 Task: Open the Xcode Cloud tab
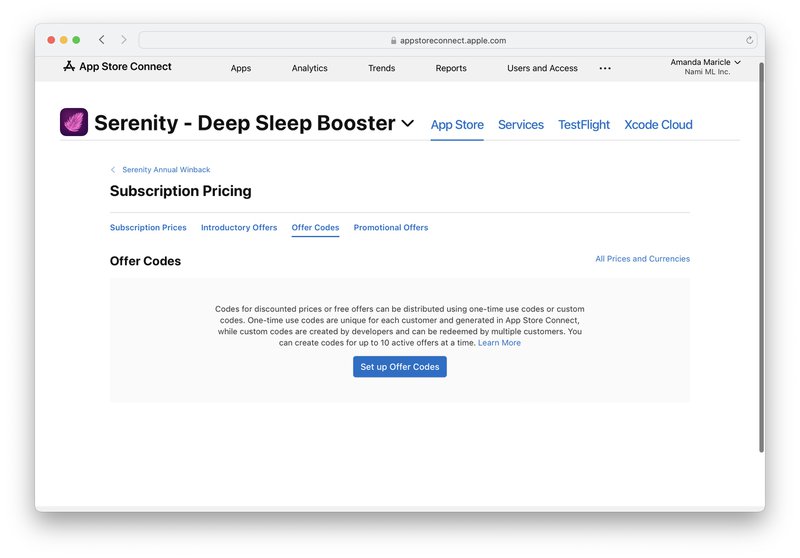tap(658, 124)
